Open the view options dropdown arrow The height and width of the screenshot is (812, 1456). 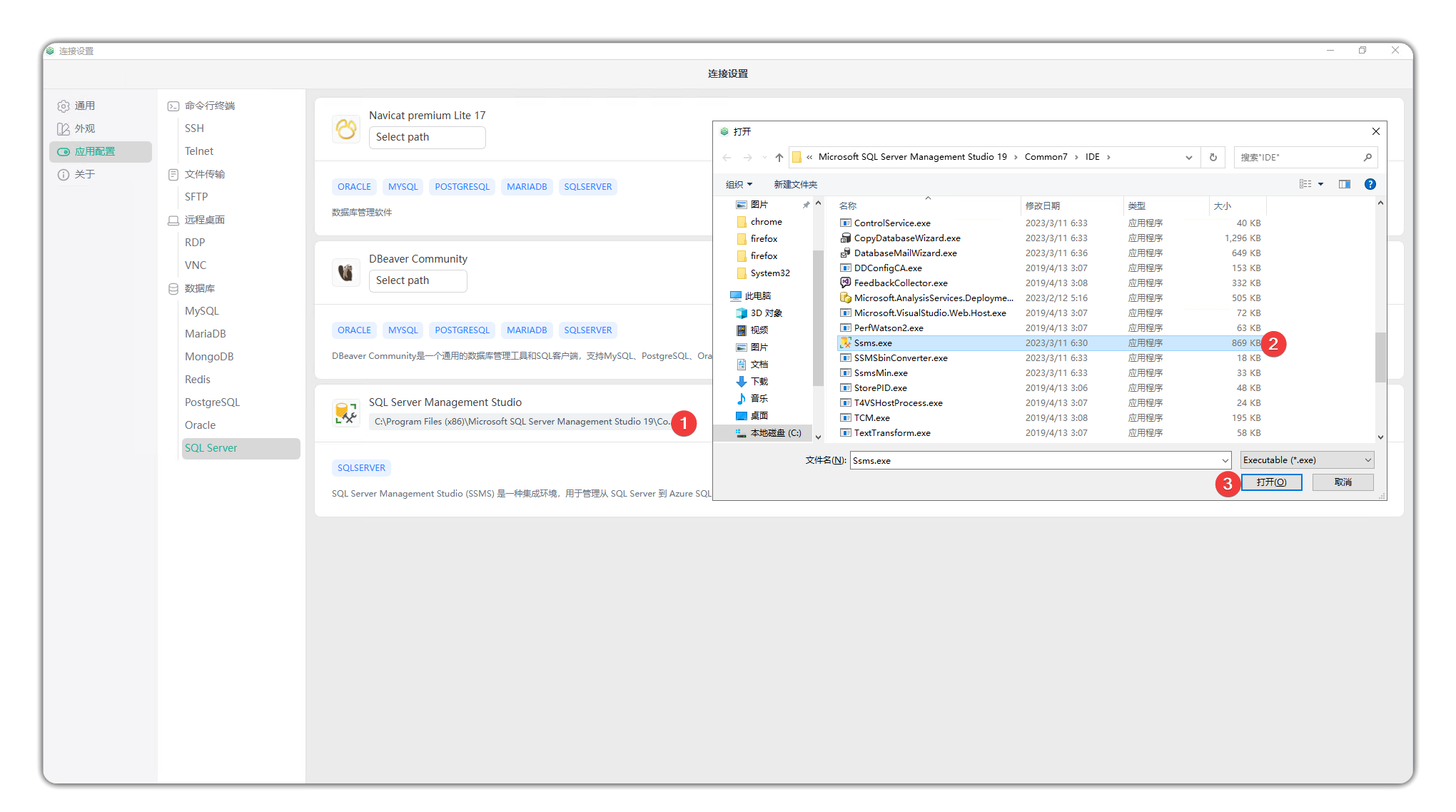coord(1321,184)
